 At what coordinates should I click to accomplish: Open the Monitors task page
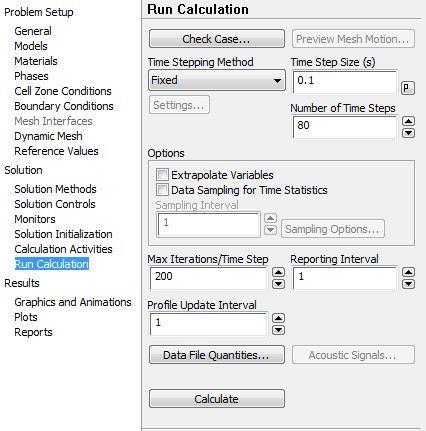[x=35, y=219]
